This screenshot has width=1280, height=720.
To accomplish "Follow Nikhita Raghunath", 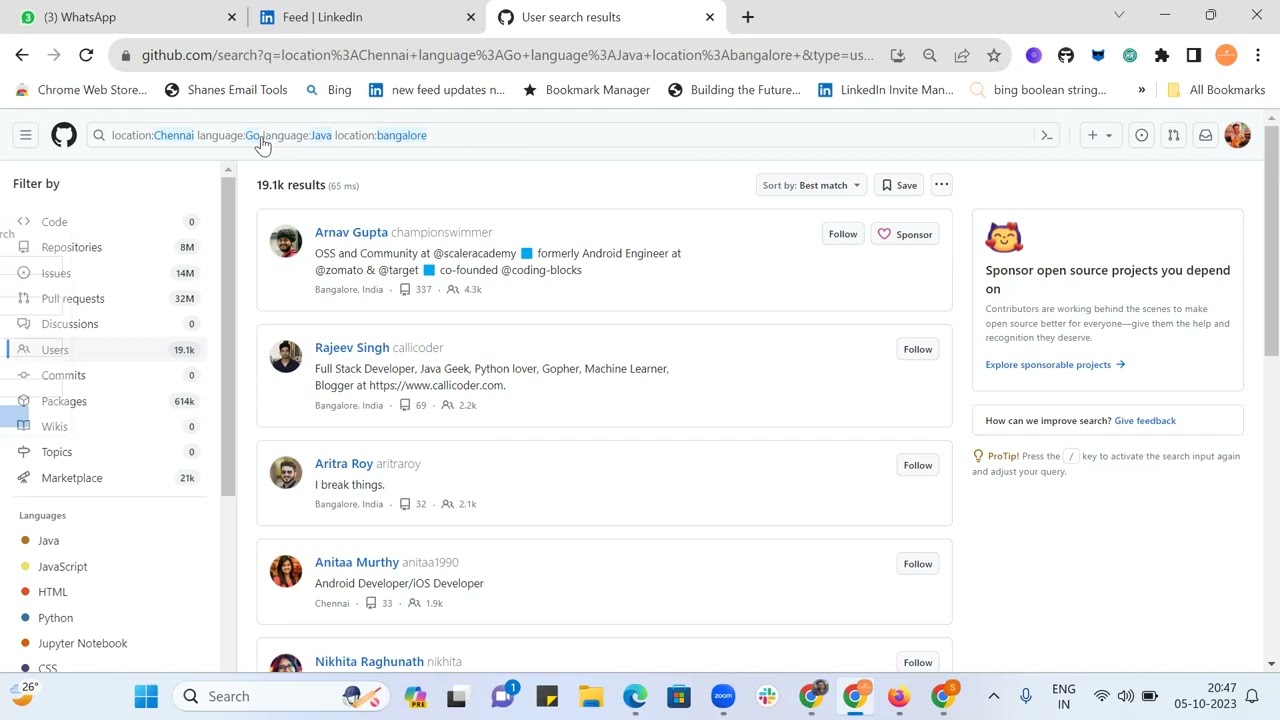I will pos(918,663).
